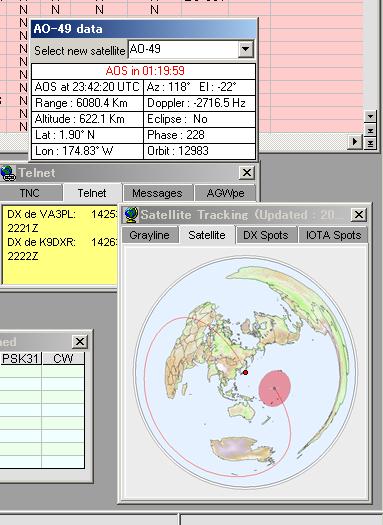Click the pink satellite footprint circle

[x=275, y=388]
